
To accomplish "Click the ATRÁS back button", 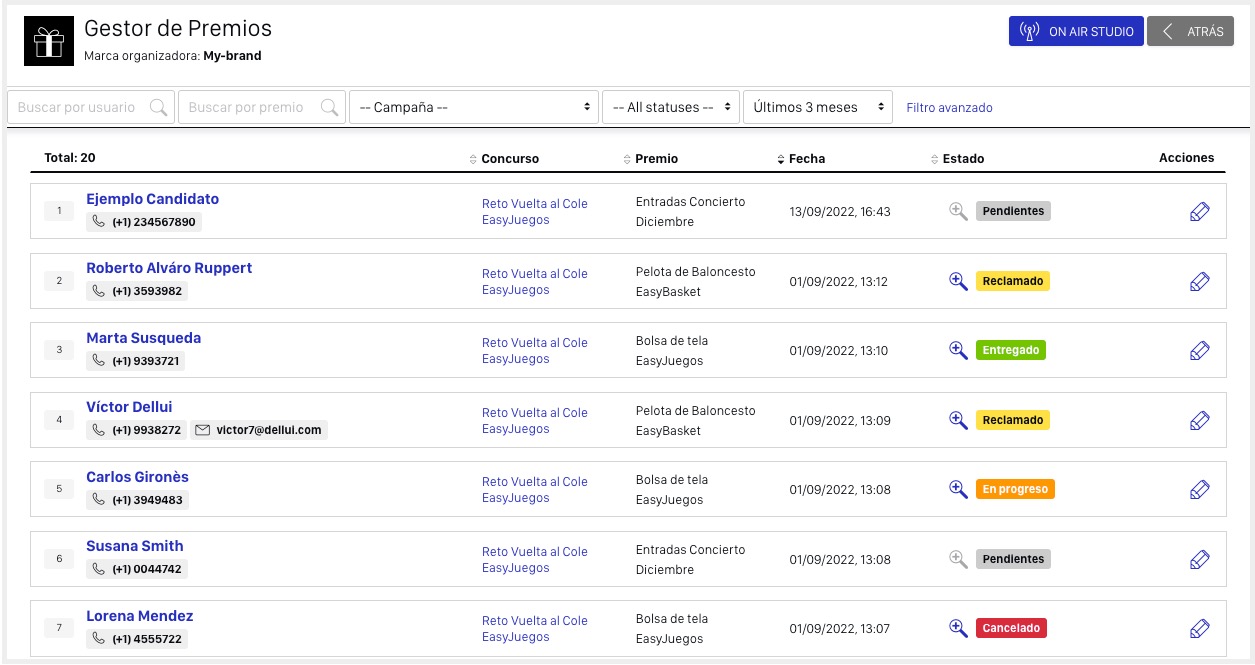I will pyautogui.click(x=1190, y=32).
